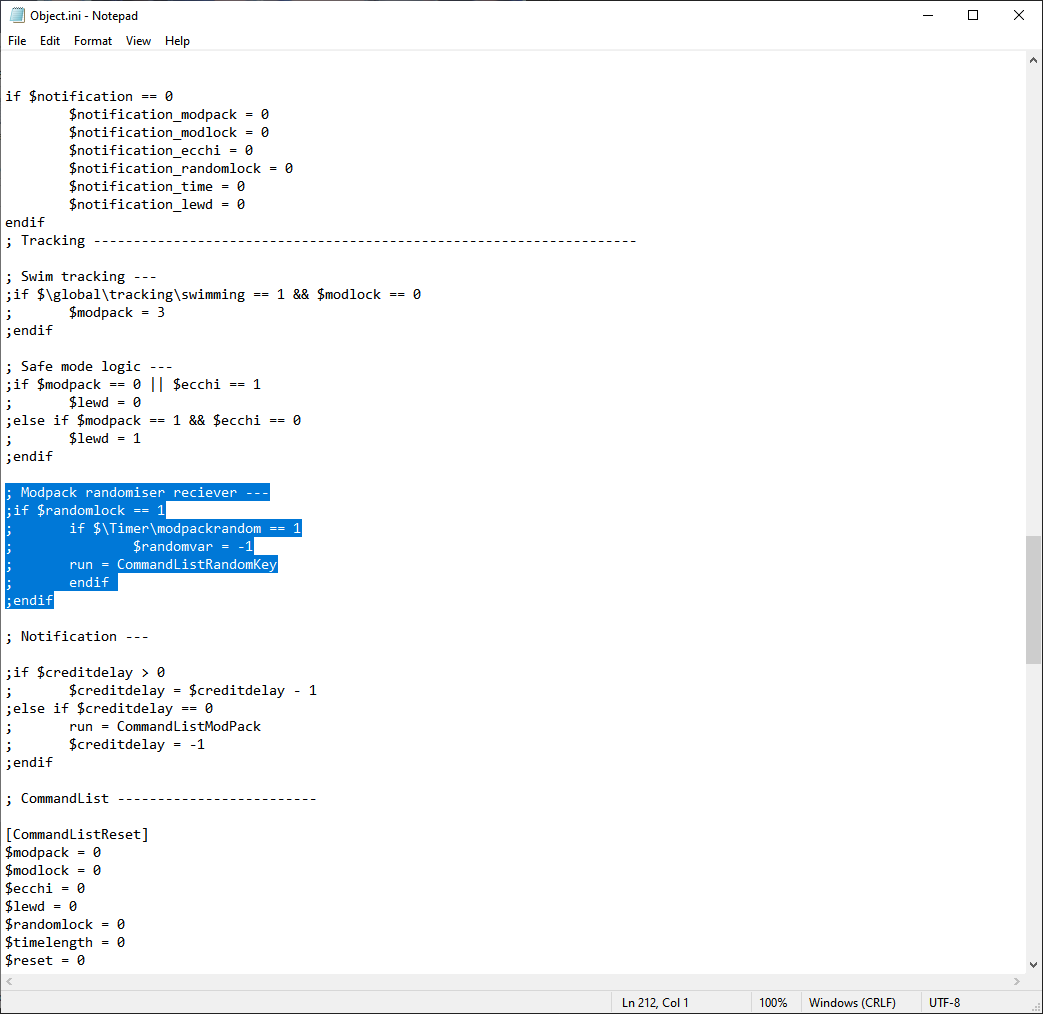1043x1014 pixels.
Task: Click the line '$lewd = 0' in Safe mode logic
Action: pos(105,403)
